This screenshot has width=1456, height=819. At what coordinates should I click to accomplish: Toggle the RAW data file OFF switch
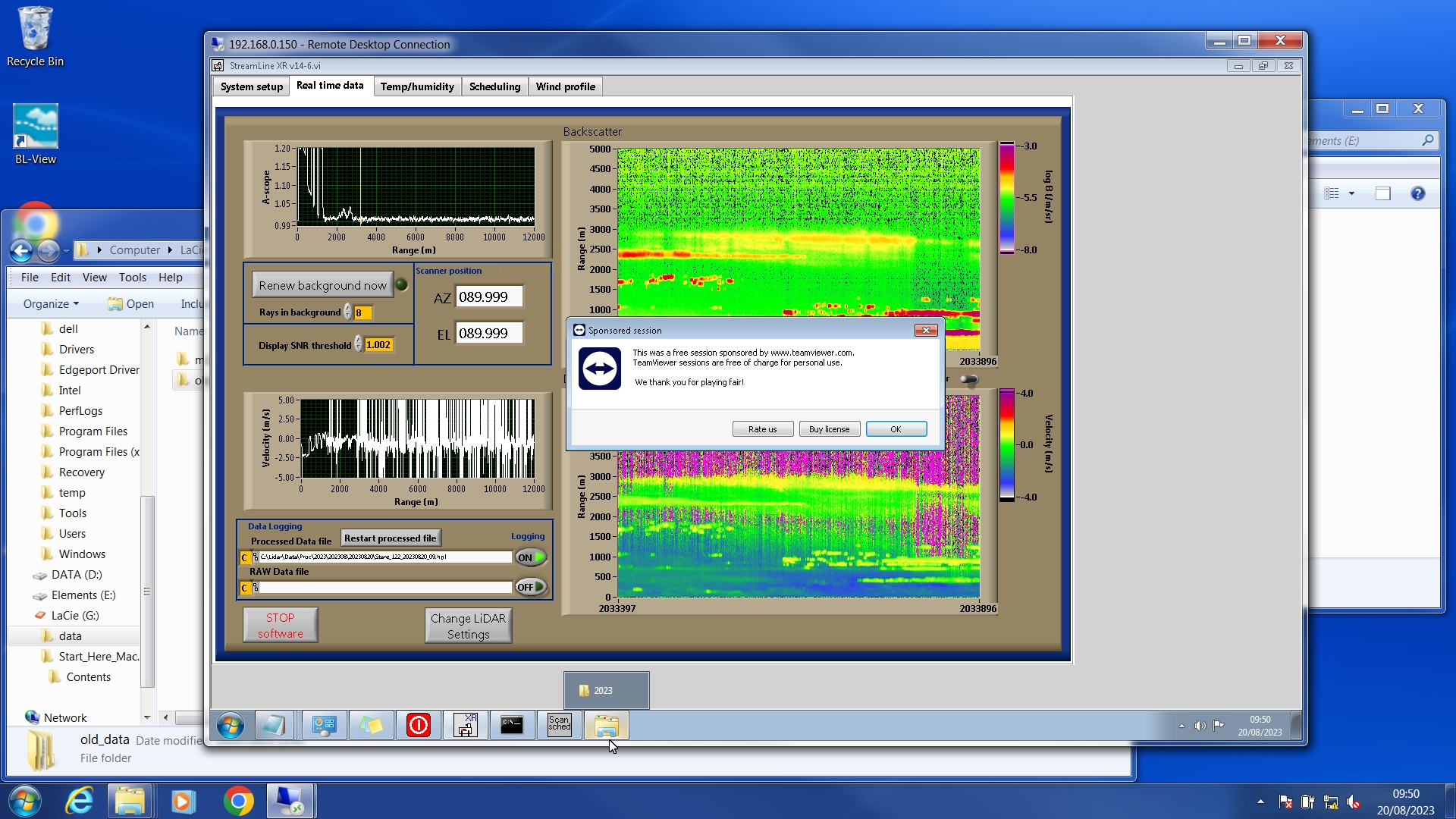click(x=531, y=587)
